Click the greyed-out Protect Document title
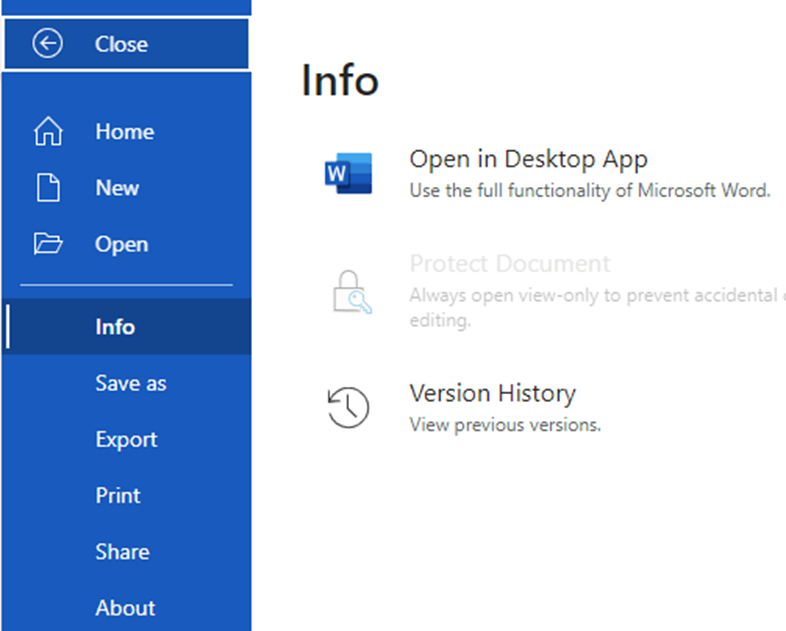The image size is (786, 631). click(509, 264)
